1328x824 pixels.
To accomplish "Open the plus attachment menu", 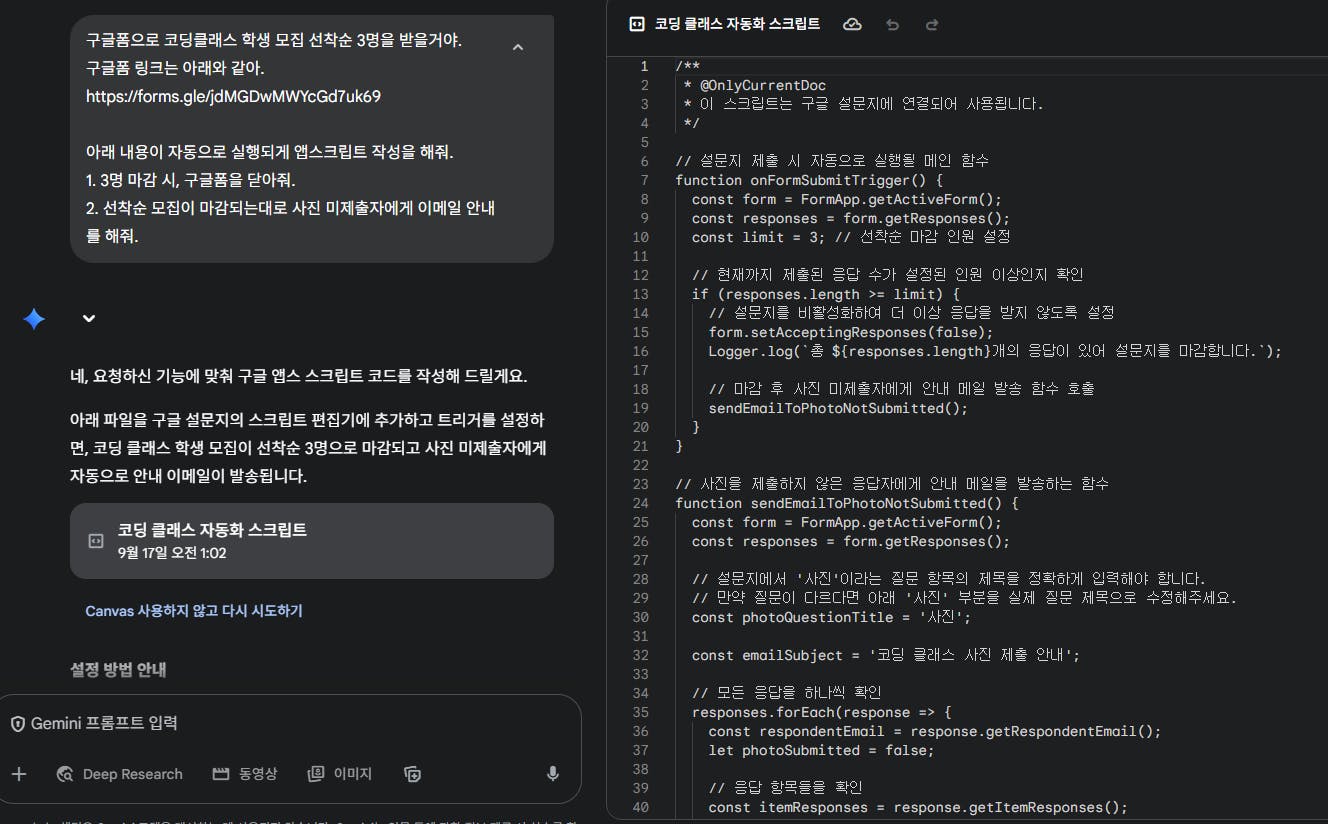I will pyautogui.click(x=18, y=773).
